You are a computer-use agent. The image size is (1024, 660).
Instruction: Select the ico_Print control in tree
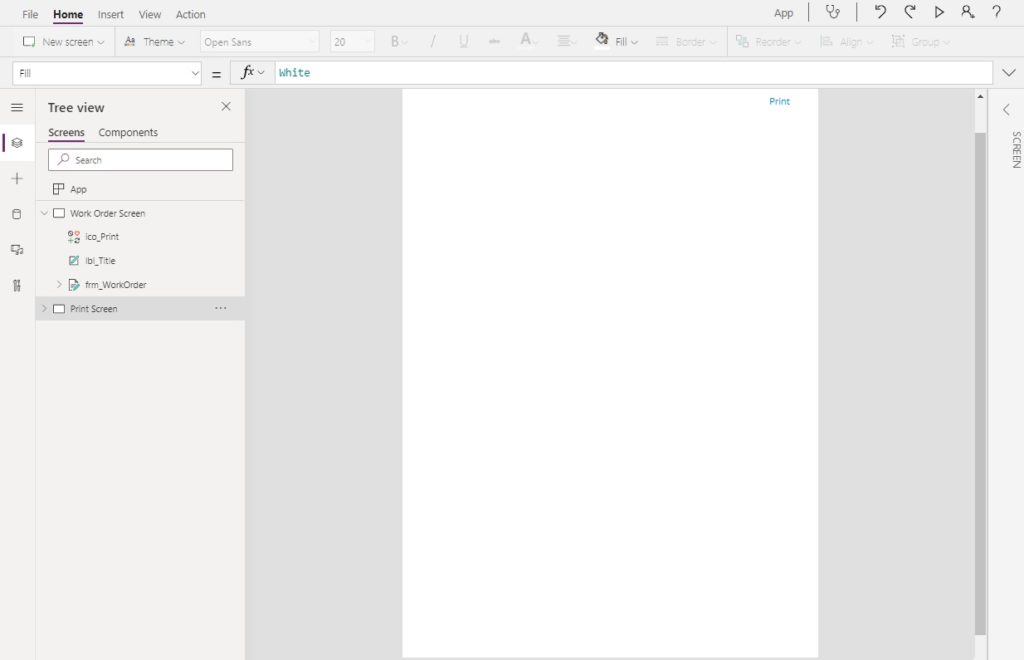[102, 237]
